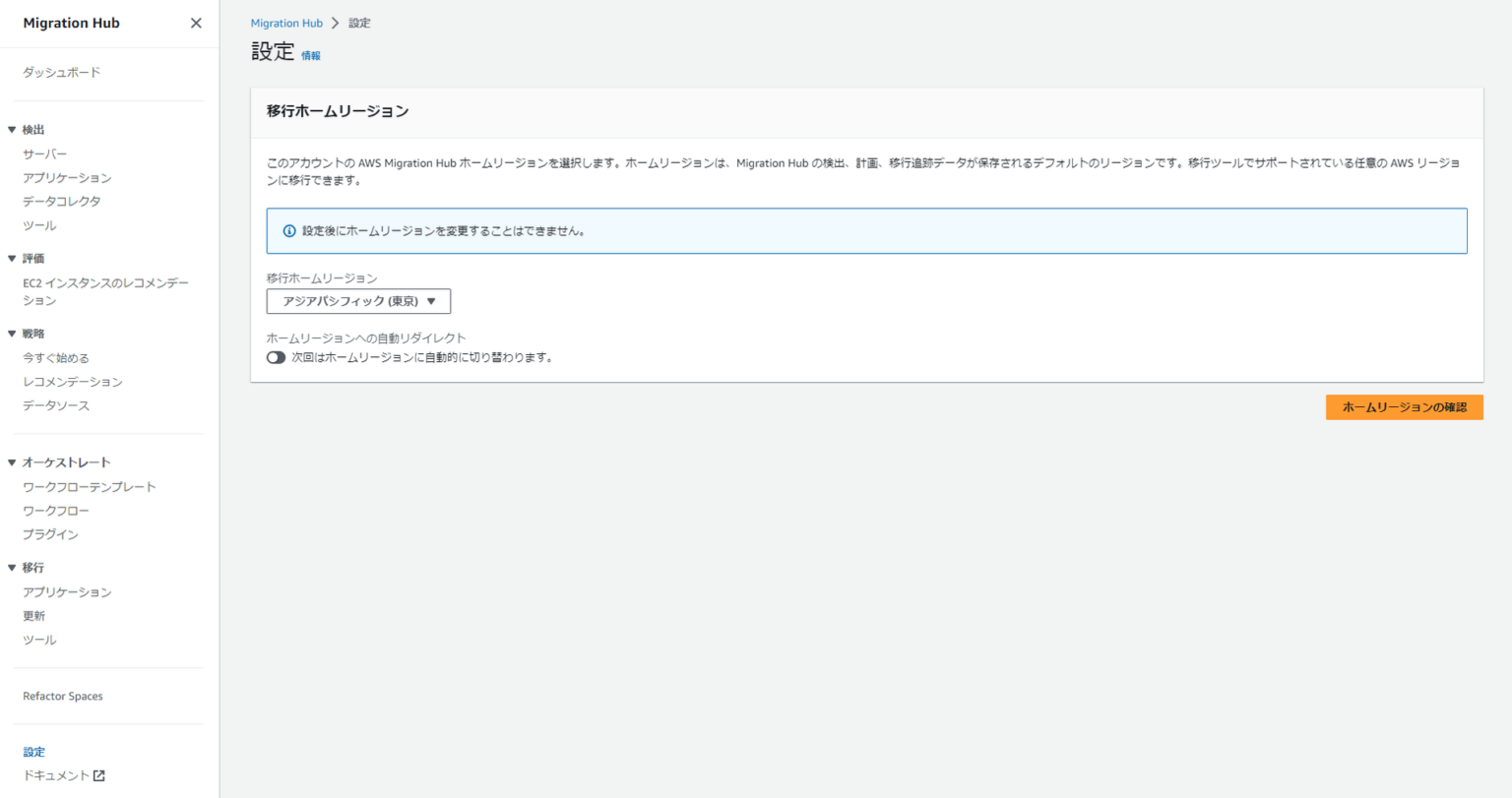
Task: Open データコレクタ in the sidebar
Action: tap(61, 201)
